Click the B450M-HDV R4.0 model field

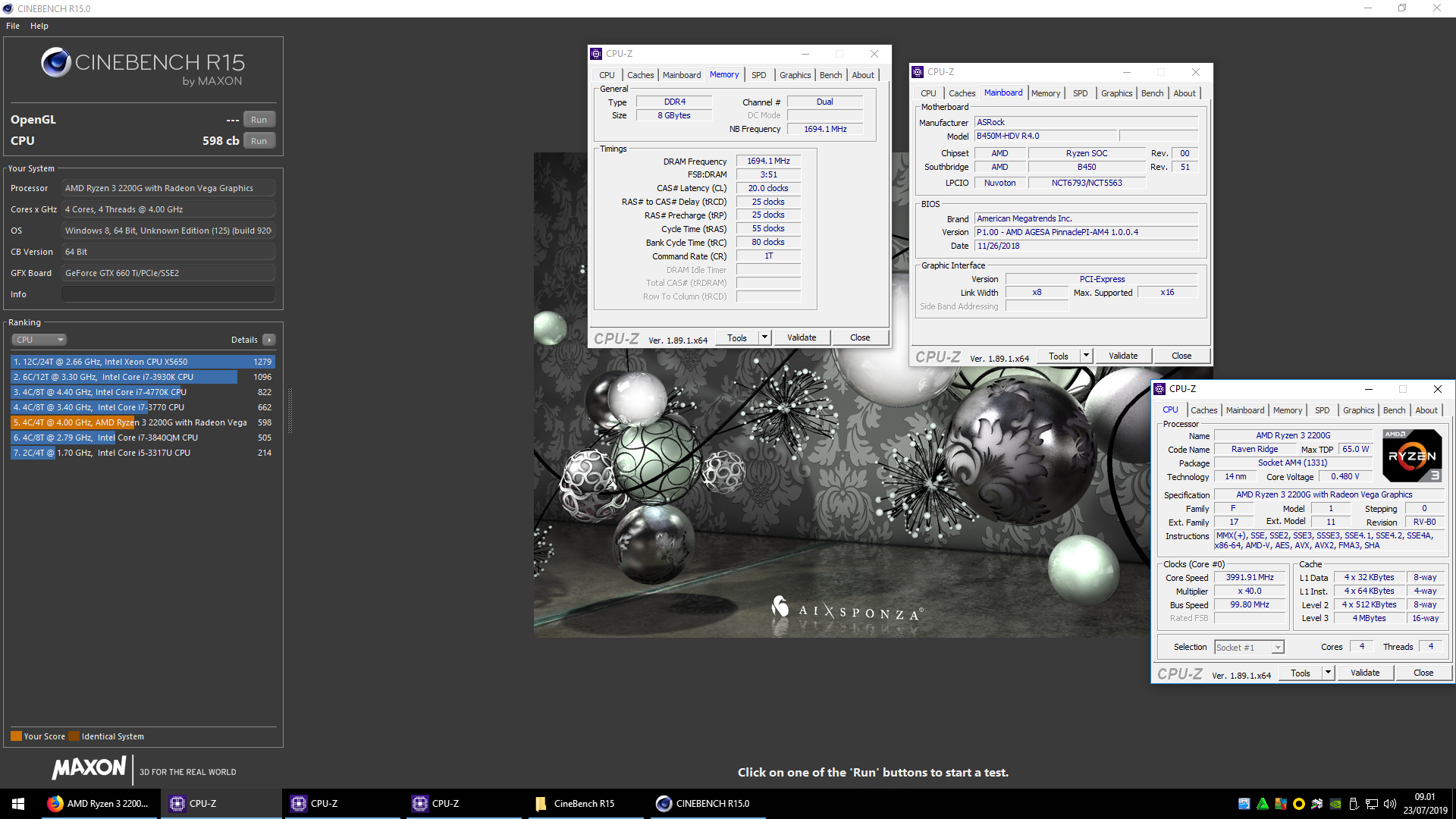(x=1045, y=136)
